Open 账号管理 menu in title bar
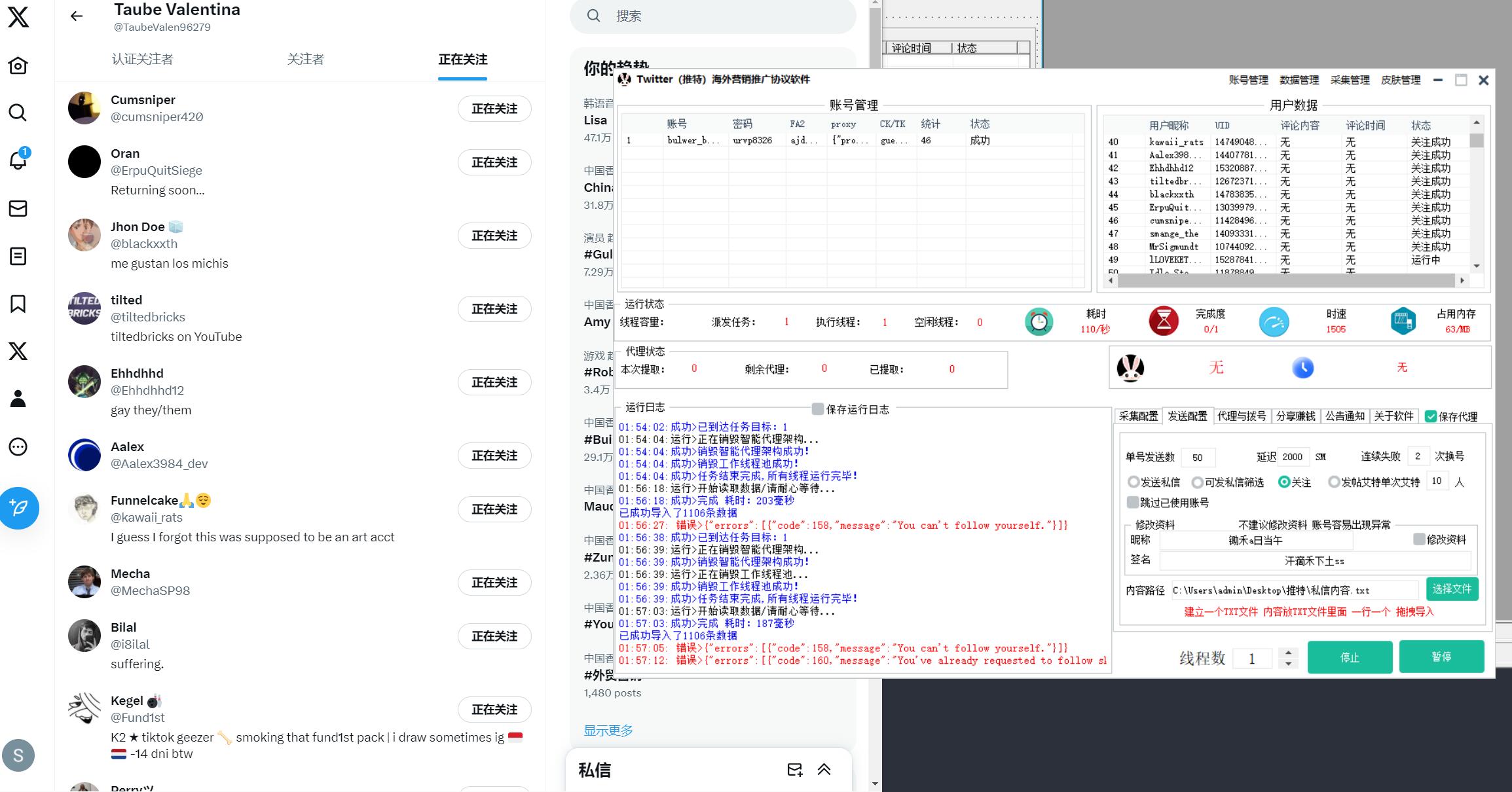 pos(1248,80)
